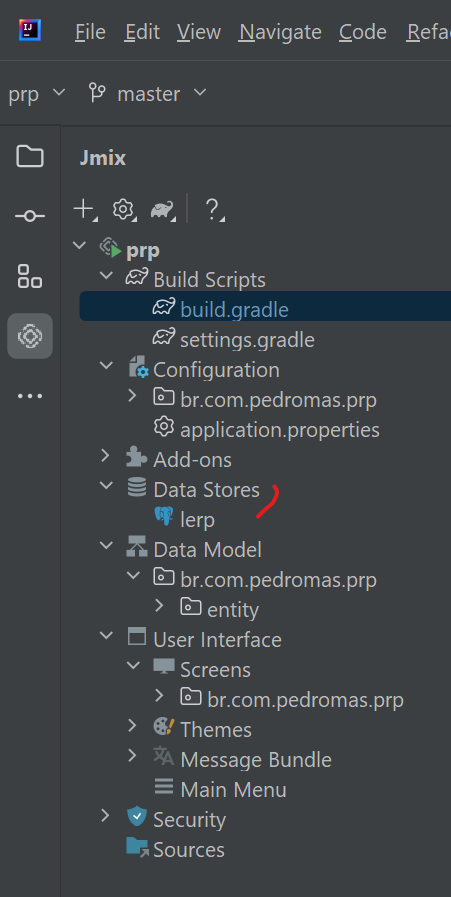Click the Main Menu hamburger icon

pyautogui.click(x=164, y=787)
